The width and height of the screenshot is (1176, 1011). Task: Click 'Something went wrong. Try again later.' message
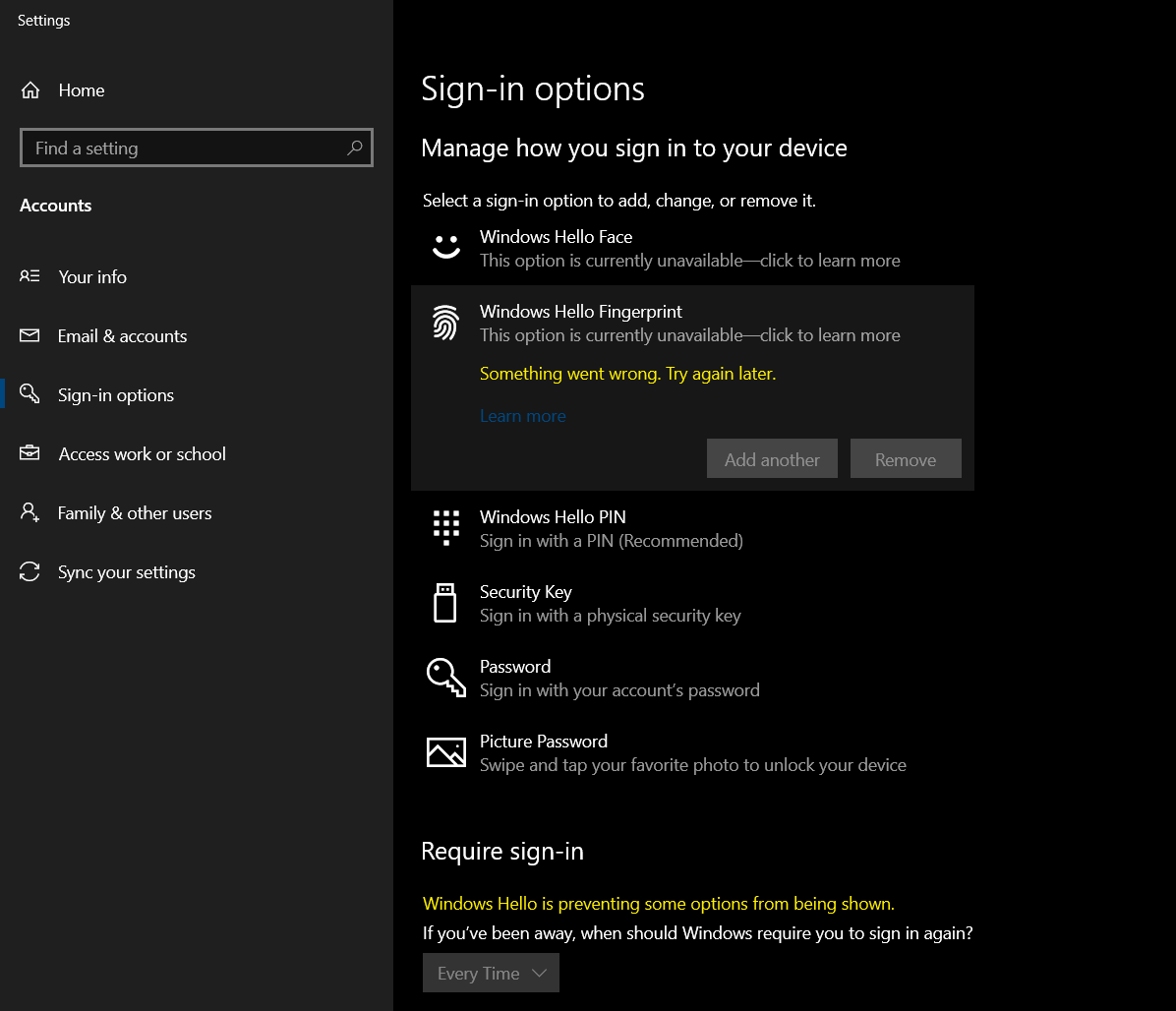[x=627, y=374]
